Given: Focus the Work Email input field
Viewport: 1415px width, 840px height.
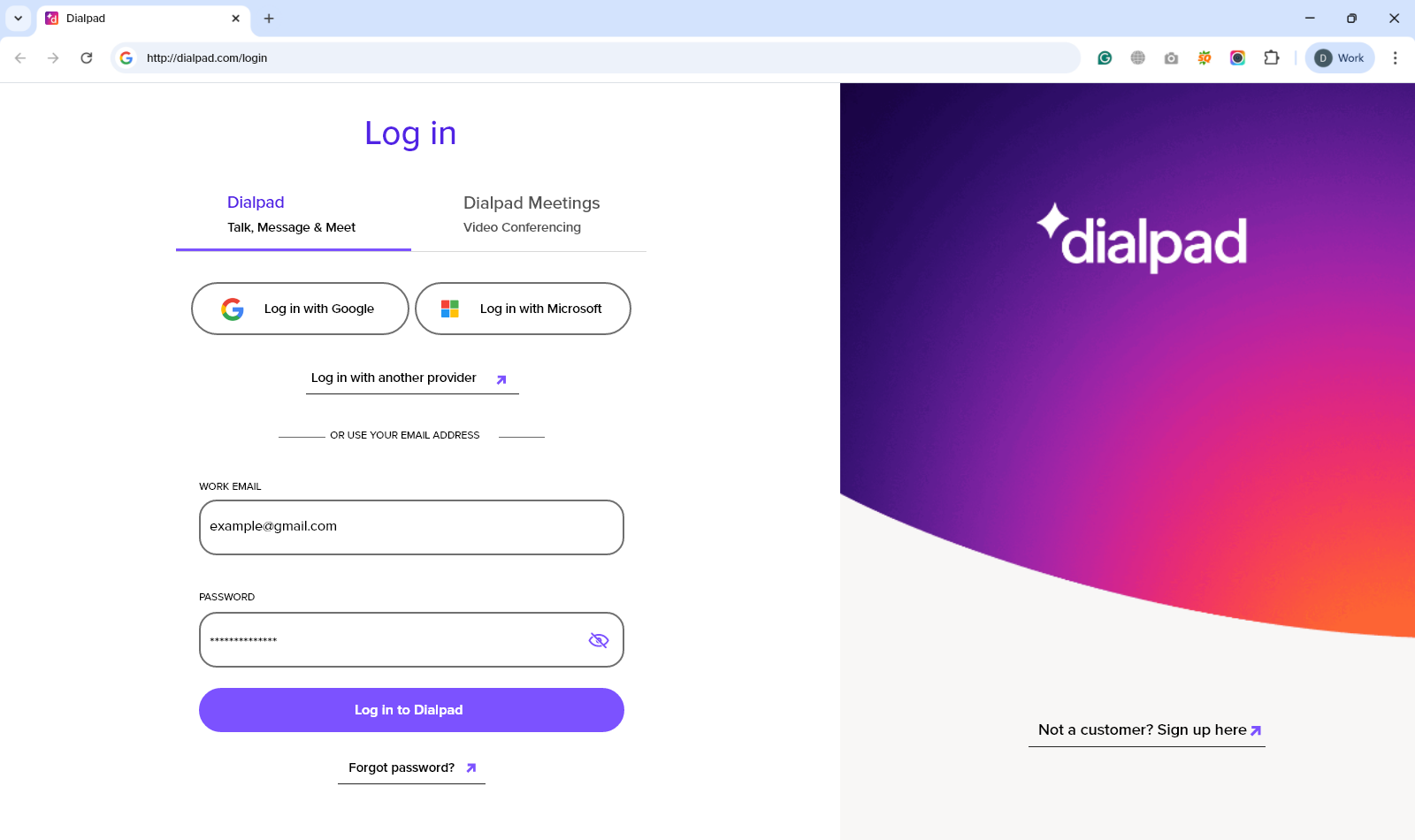Looking at the screenshot, I should (411, 527).
